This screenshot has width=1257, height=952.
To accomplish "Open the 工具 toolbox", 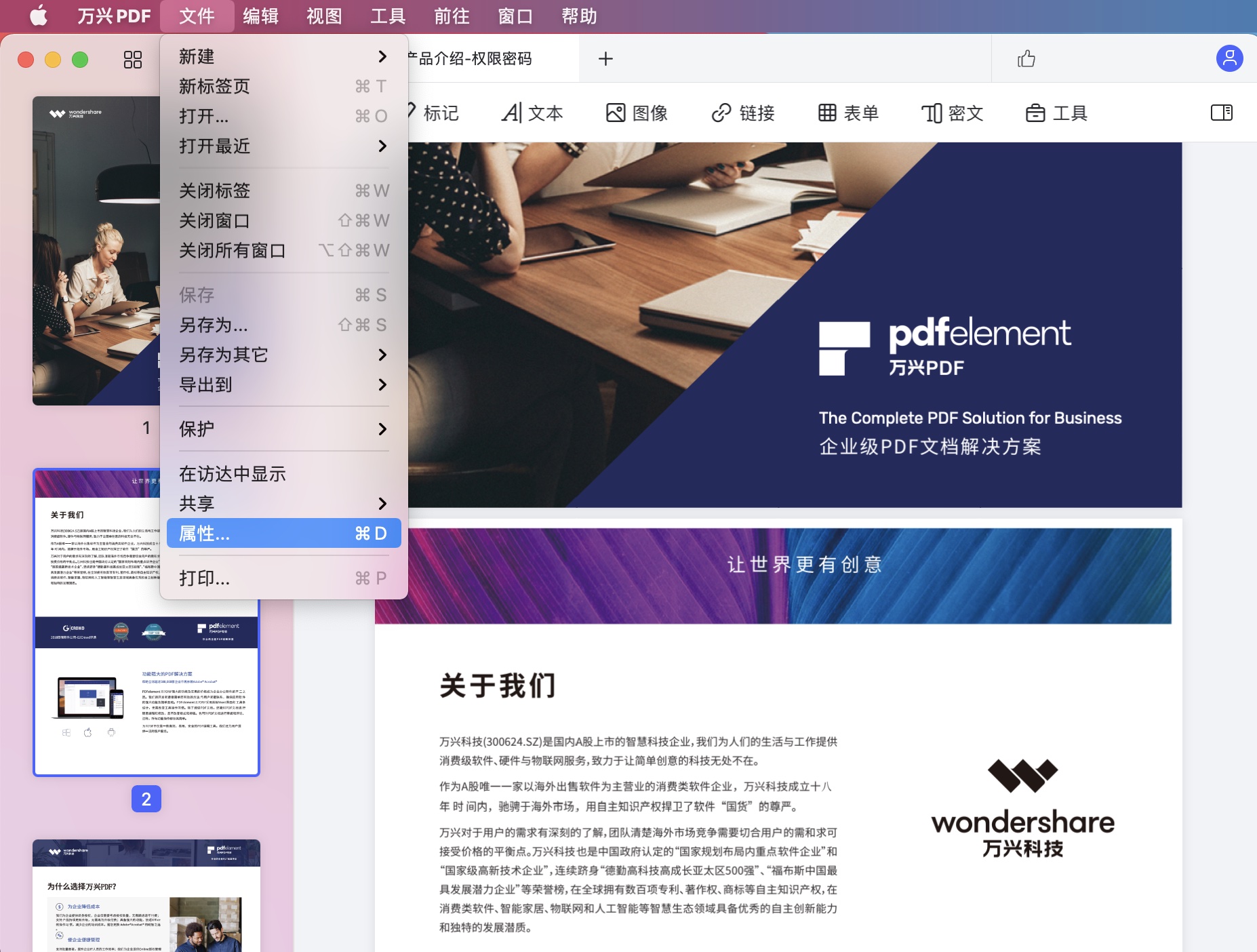I will 1056,113.
